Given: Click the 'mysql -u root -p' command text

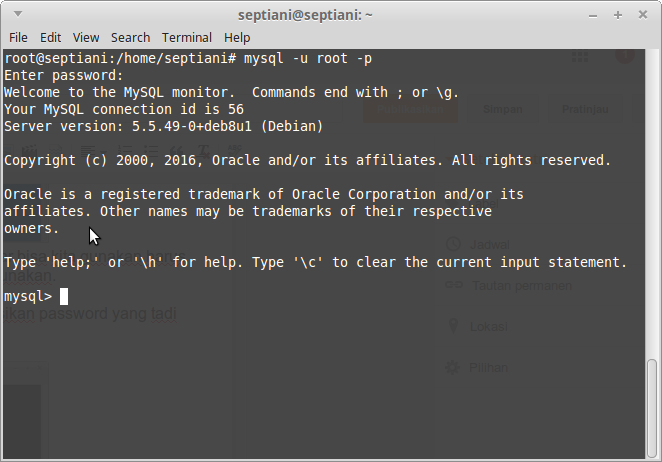Looking at the screenshot, I should pos(308,58).
